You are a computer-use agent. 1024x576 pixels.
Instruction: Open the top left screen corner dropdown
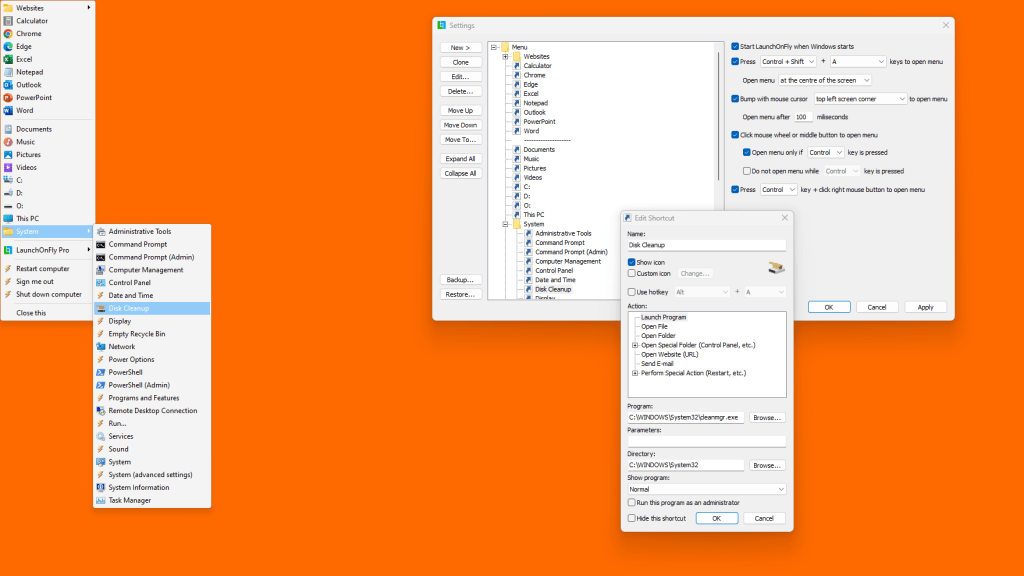(x=860, y=99)
